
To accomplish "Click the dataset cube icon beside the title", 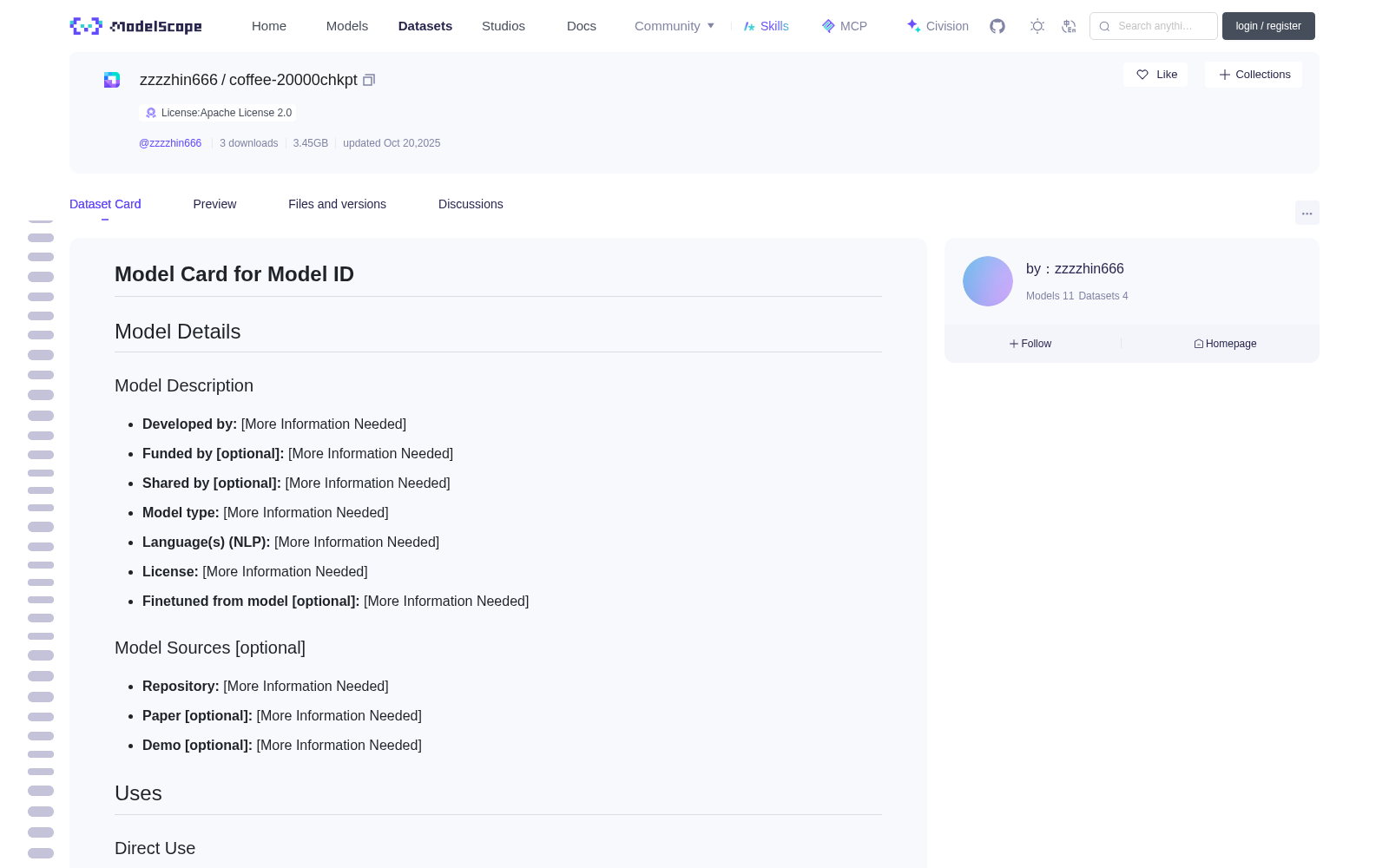I will click(x=112, y=80).
